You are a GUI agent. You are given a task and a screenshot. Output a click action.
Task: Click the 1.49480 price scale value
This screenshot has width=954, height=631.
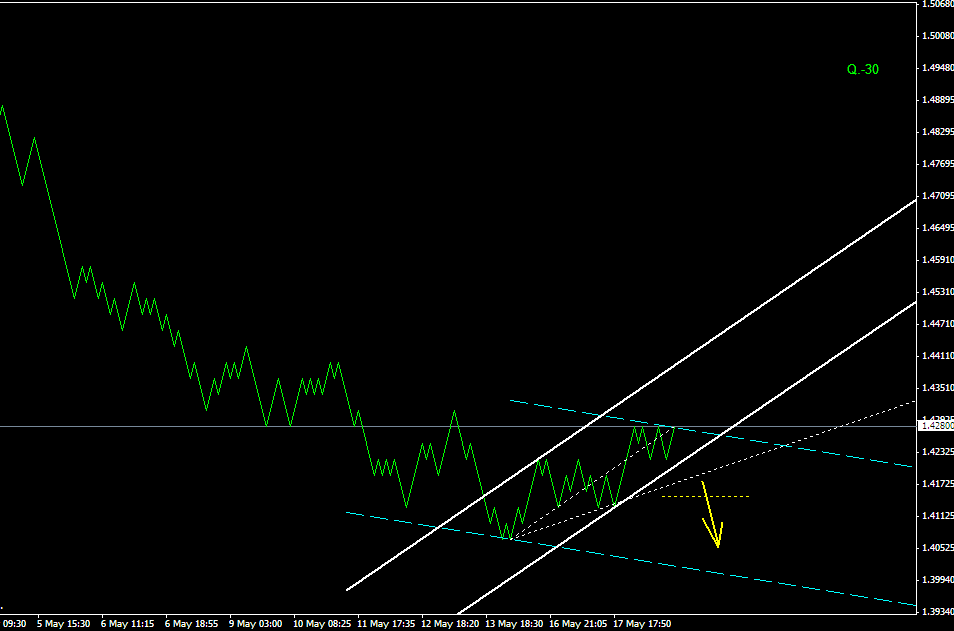938,68
